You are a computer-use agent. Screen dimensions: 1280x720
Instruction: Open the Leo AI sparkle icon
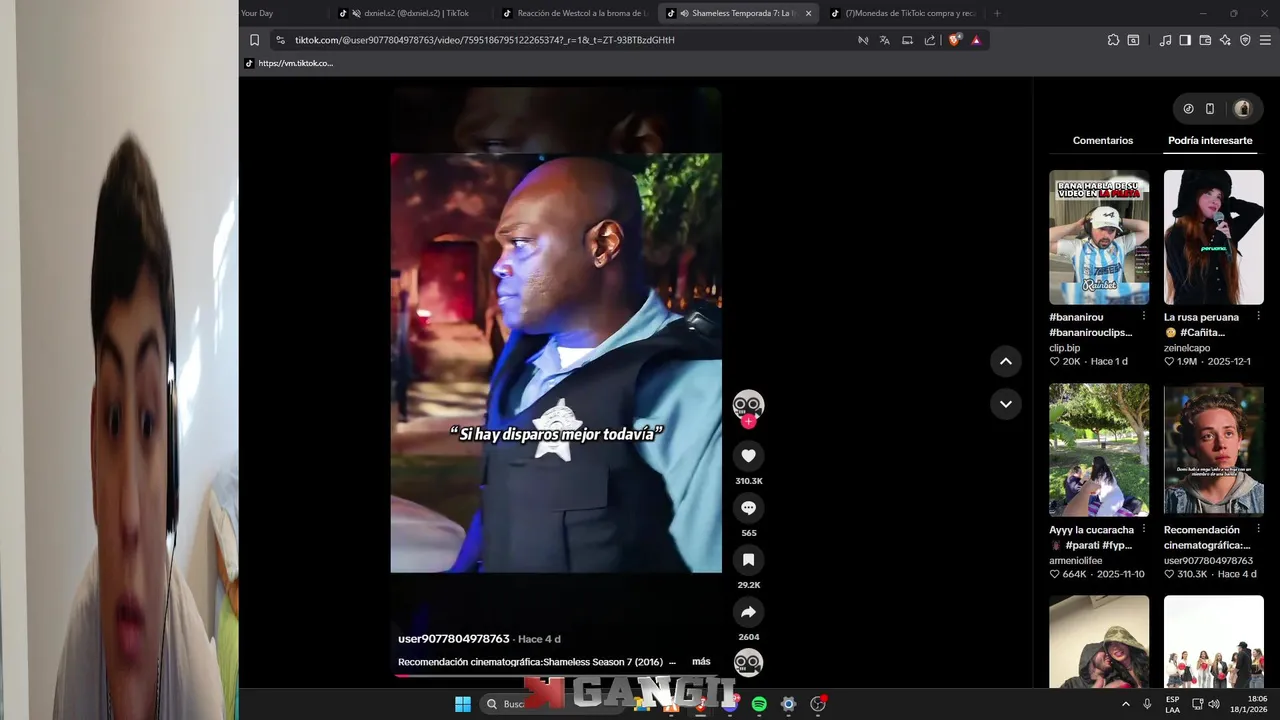pyautogui.click(x=1225, y=40)
